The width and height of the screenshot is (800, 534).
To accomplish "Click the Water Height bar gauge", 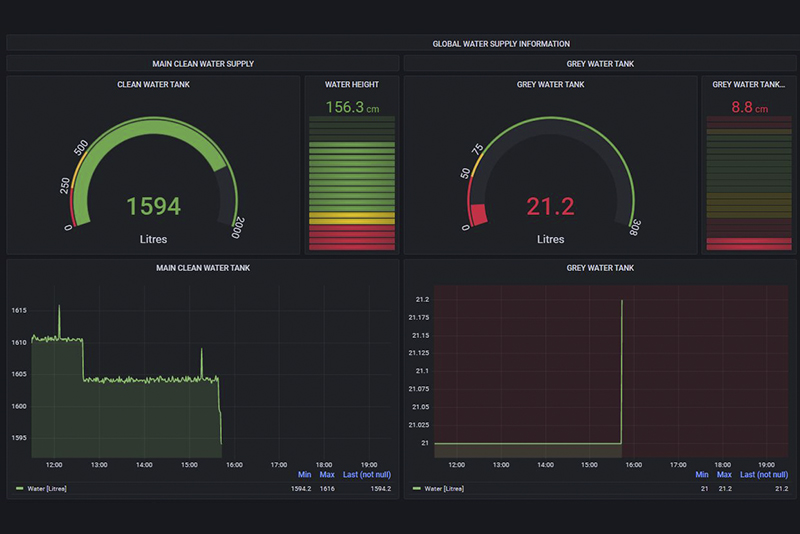I will pos(352,184).
